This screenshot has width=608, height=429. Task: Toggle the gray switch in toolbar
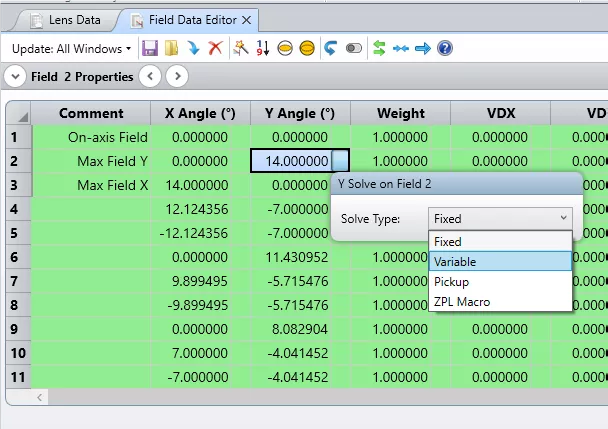(x=353, y=48)
